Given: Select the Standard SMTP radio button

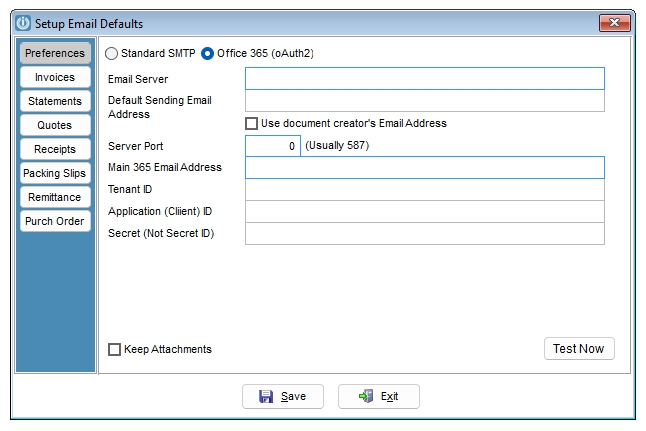Looking at the screenshot, I should (111, 54).
